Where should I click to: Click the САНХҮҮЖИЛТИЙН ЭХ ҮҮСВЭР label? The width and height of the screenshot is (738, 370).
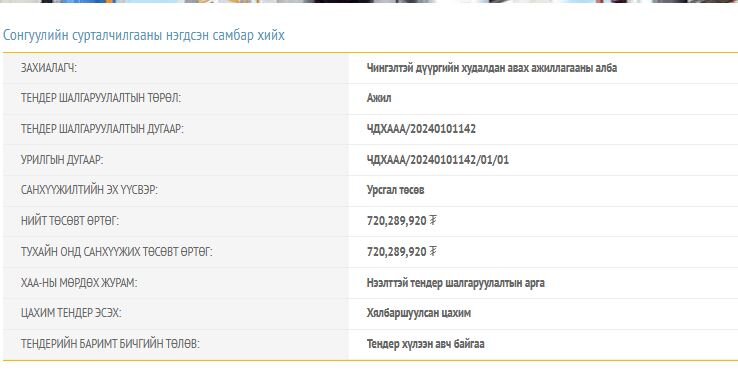tap(89, 190)
